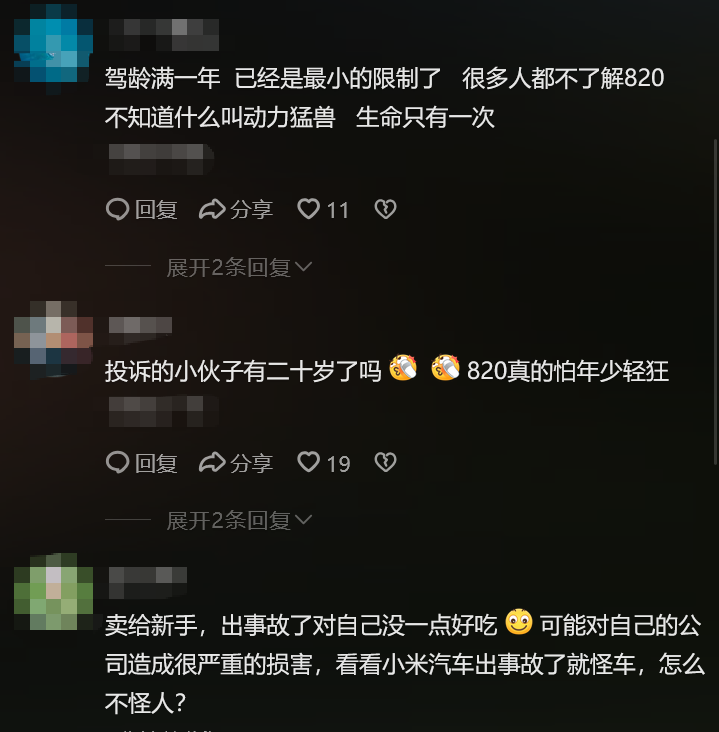
Task: Open the blue pixelated user avatar
Action: pos(53,47)
